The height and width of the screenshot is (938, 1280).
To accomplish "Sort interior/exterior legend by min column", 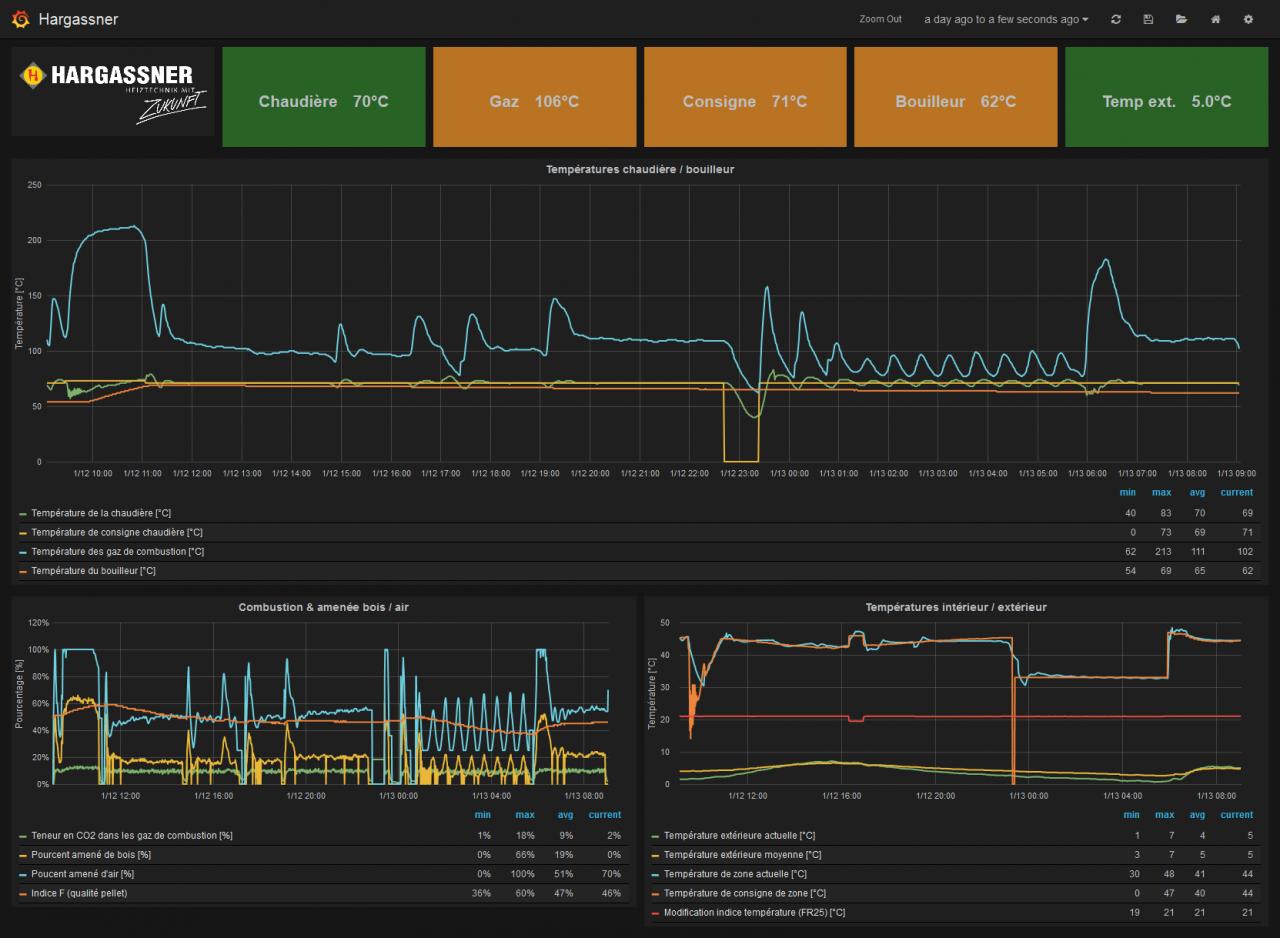I will (1132, 815).
